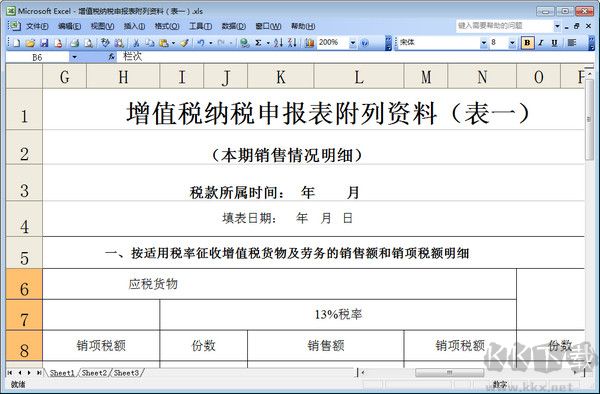Open a file with the Open folder icon

(30, 43)
